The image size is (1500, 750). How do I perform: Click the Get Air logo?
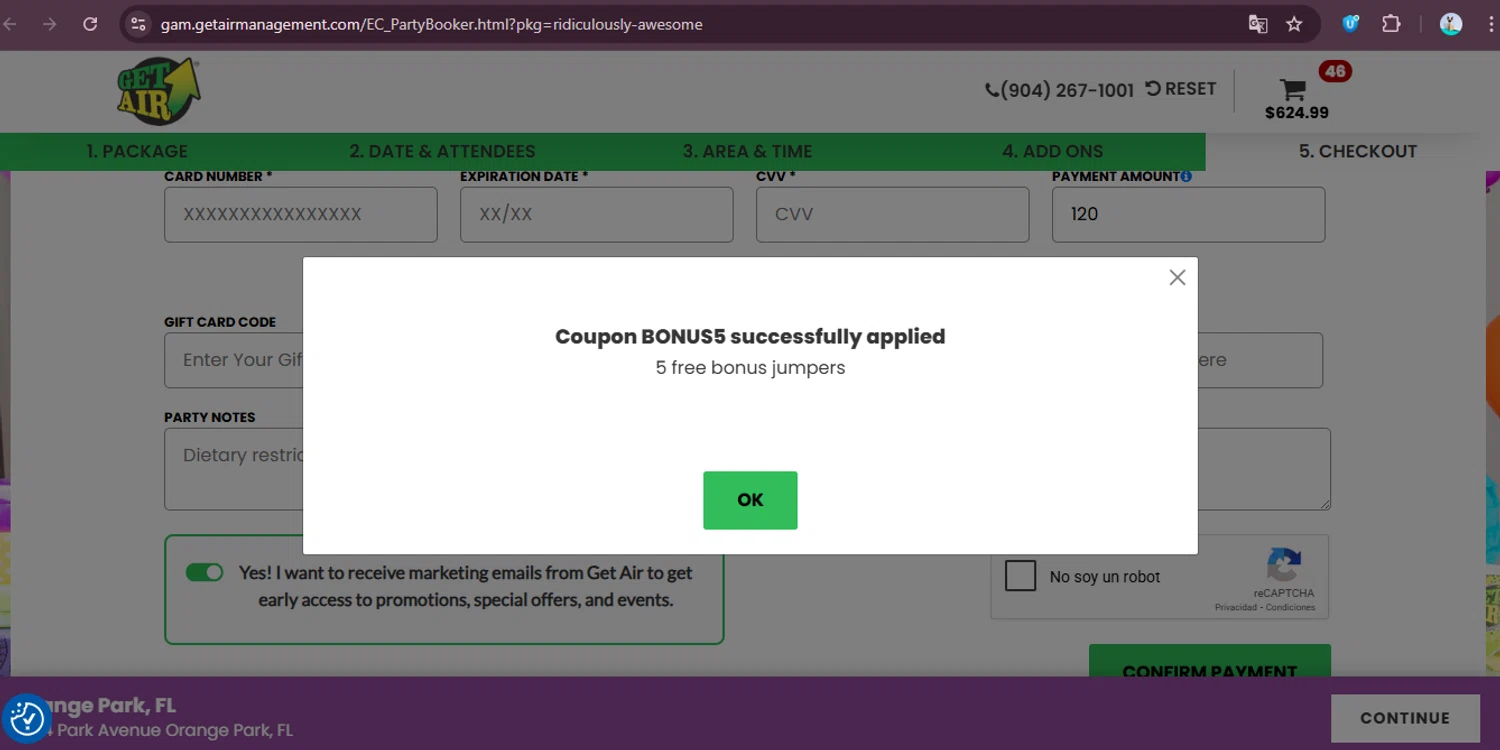coord(159,91)
